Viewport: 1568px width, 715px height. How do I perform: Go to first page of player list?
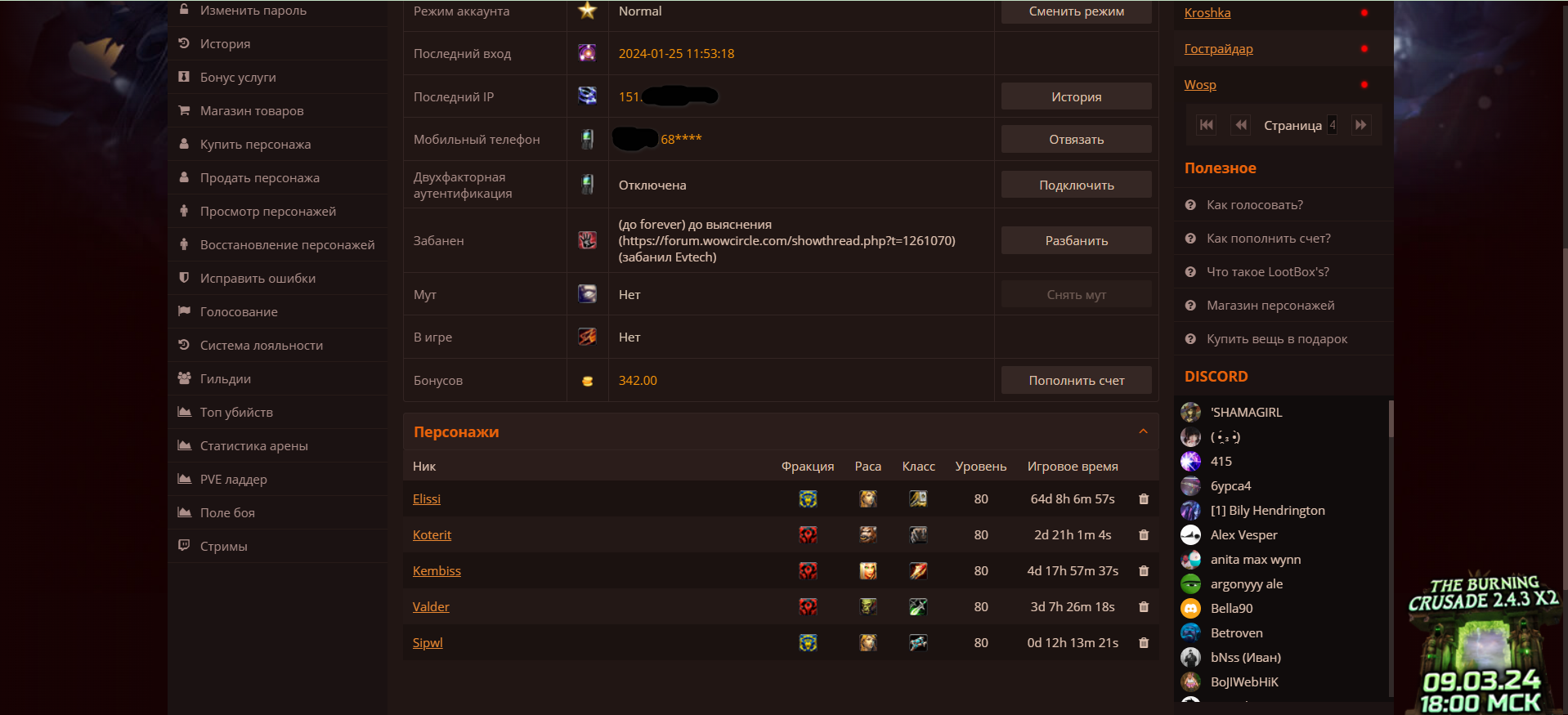click(1206, 125)
